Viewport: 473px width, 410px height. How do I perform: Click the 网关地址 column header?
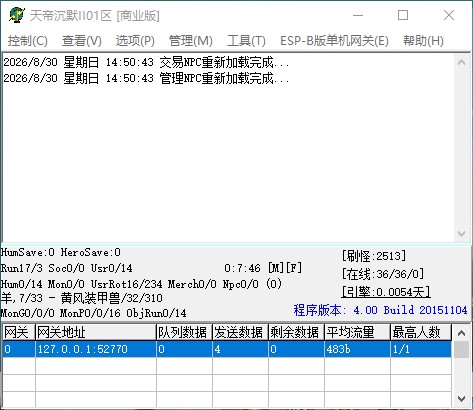pos(96,332)
